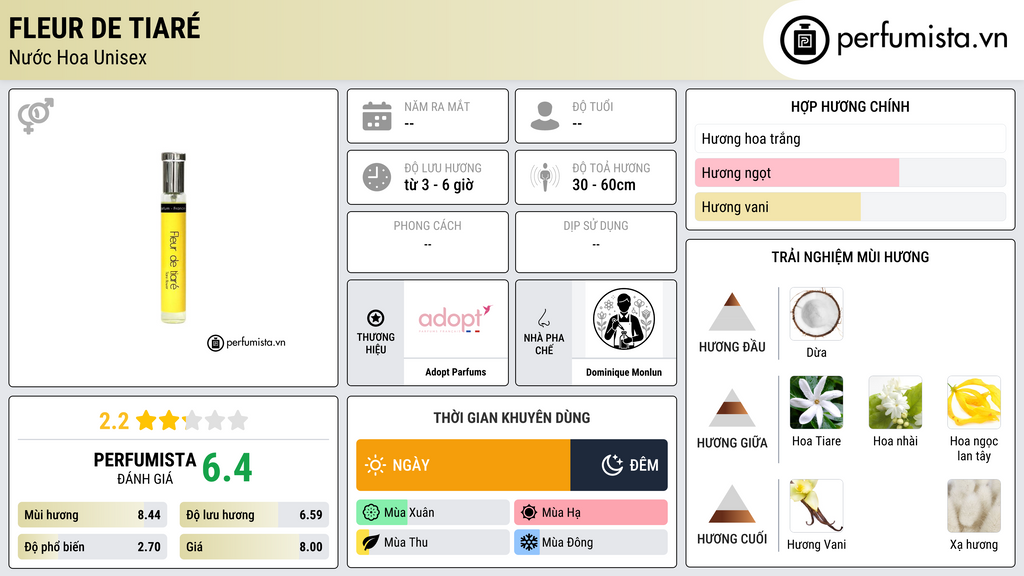Image resolution: width=1024 pixels, height=576 pixels.
Task: Click the Dominique Monlun perfumer portrait
Action: point(624,319)
